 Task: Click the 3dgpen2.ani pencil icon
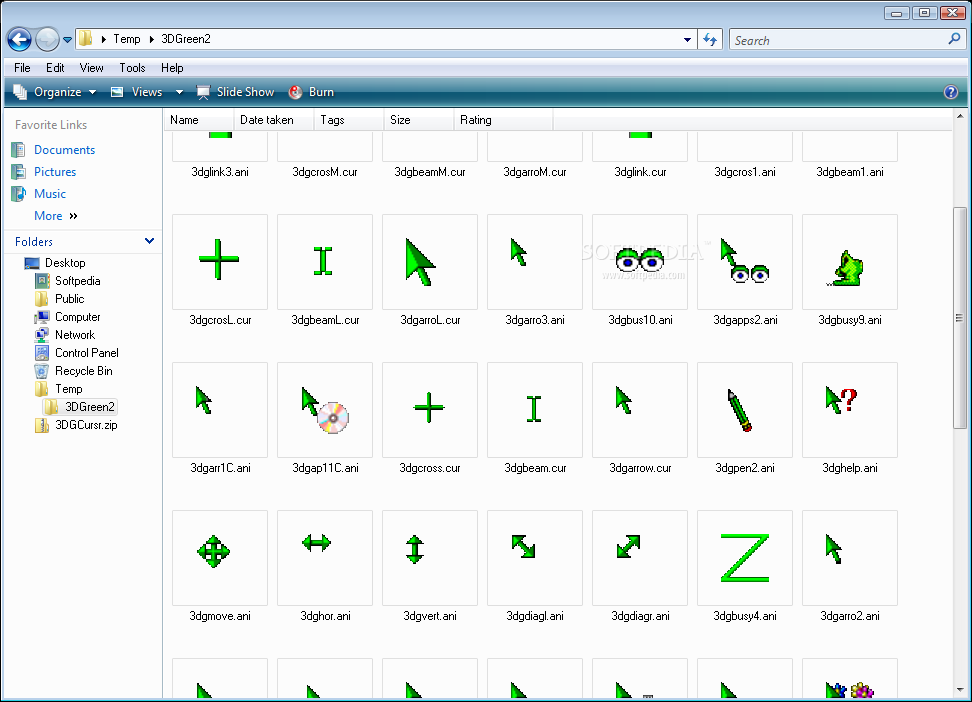[x=744, y=409]
